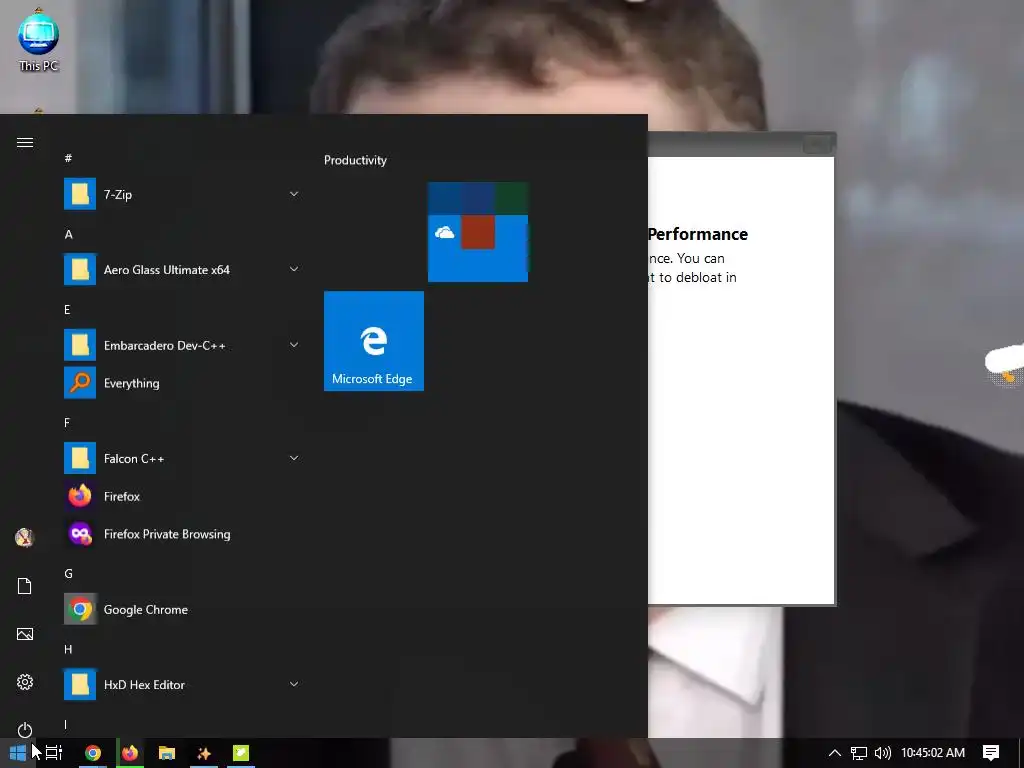Click the Performance heading in background window
The image size is (1024, 768).
[x=698, y=234]
